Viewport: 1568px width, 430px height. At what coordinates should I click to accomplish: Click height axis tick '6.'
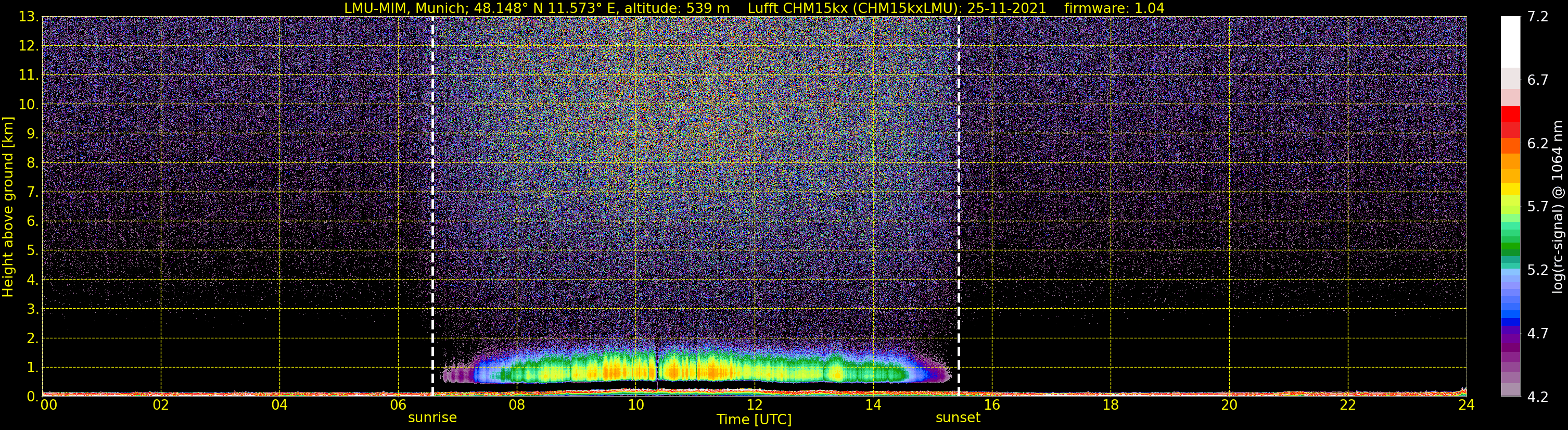pos(33,222)
